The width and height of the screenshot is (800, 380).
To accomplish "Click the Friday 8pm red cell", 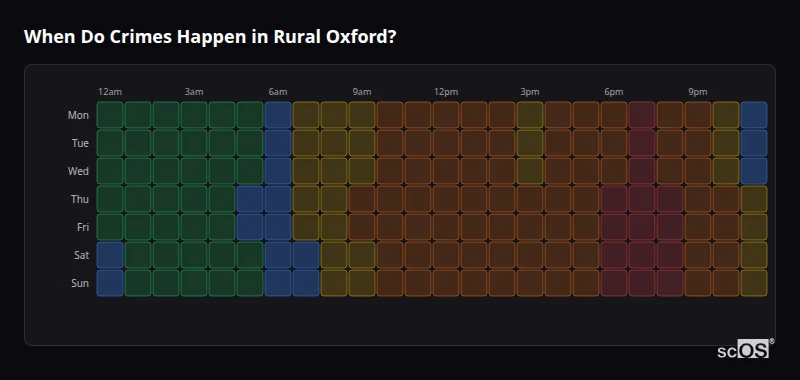I will point(670,227).
